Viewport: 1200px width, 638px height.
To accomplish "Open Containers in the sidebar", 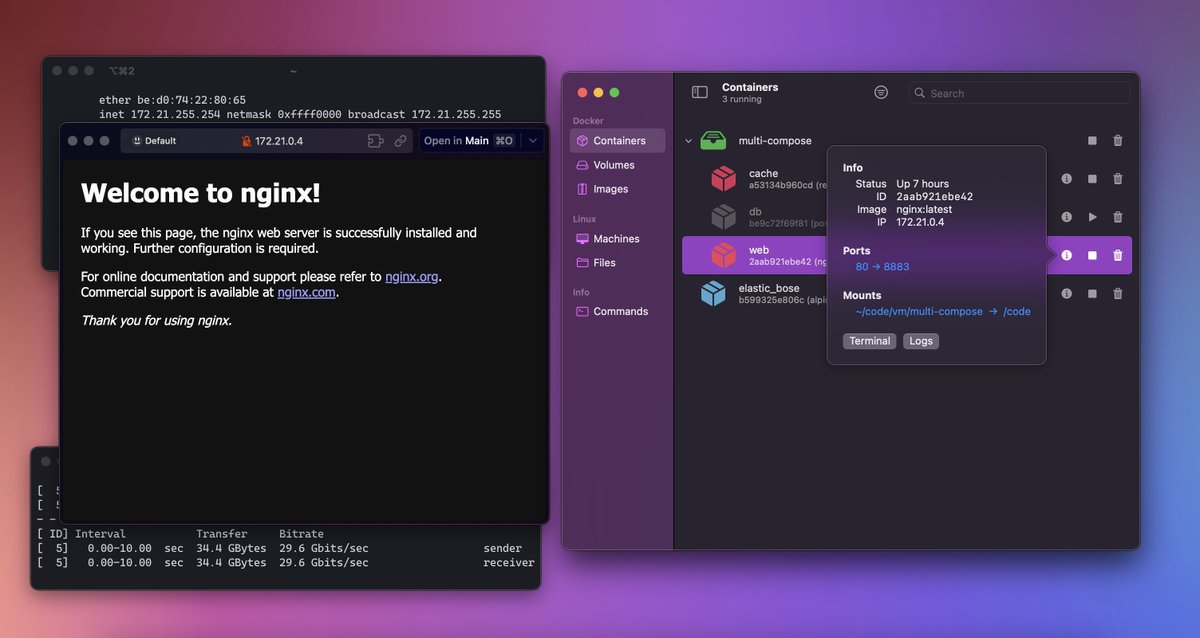I will (617, 141).
